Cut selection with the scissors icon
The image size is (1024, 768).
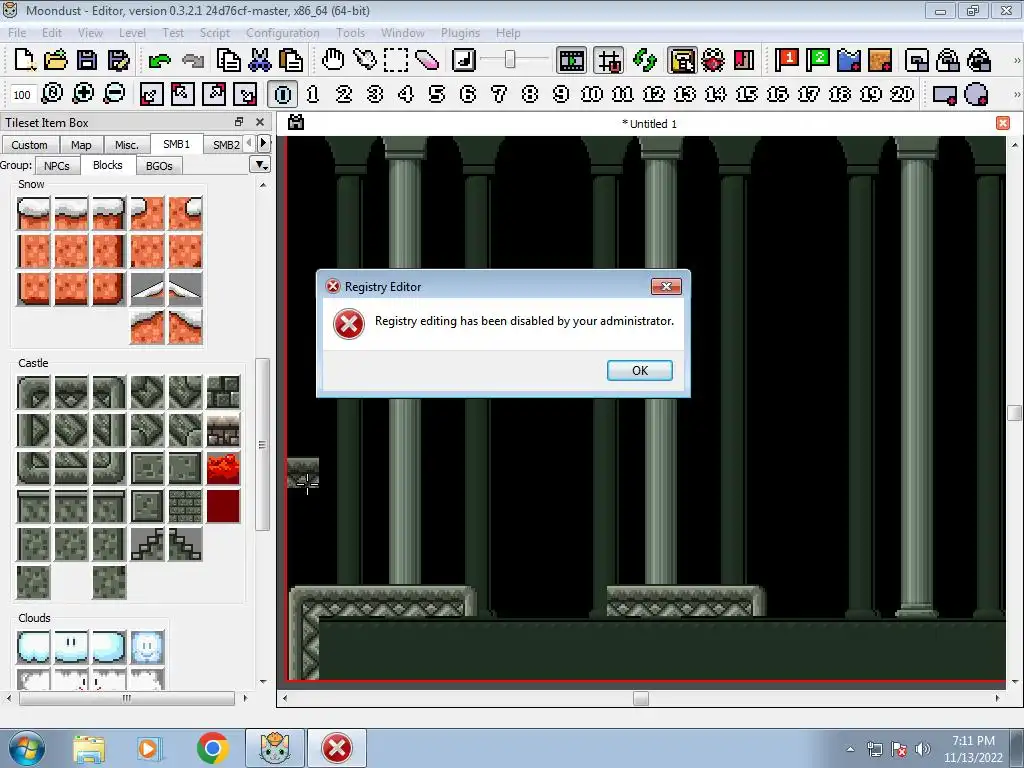tap(260, 60)
